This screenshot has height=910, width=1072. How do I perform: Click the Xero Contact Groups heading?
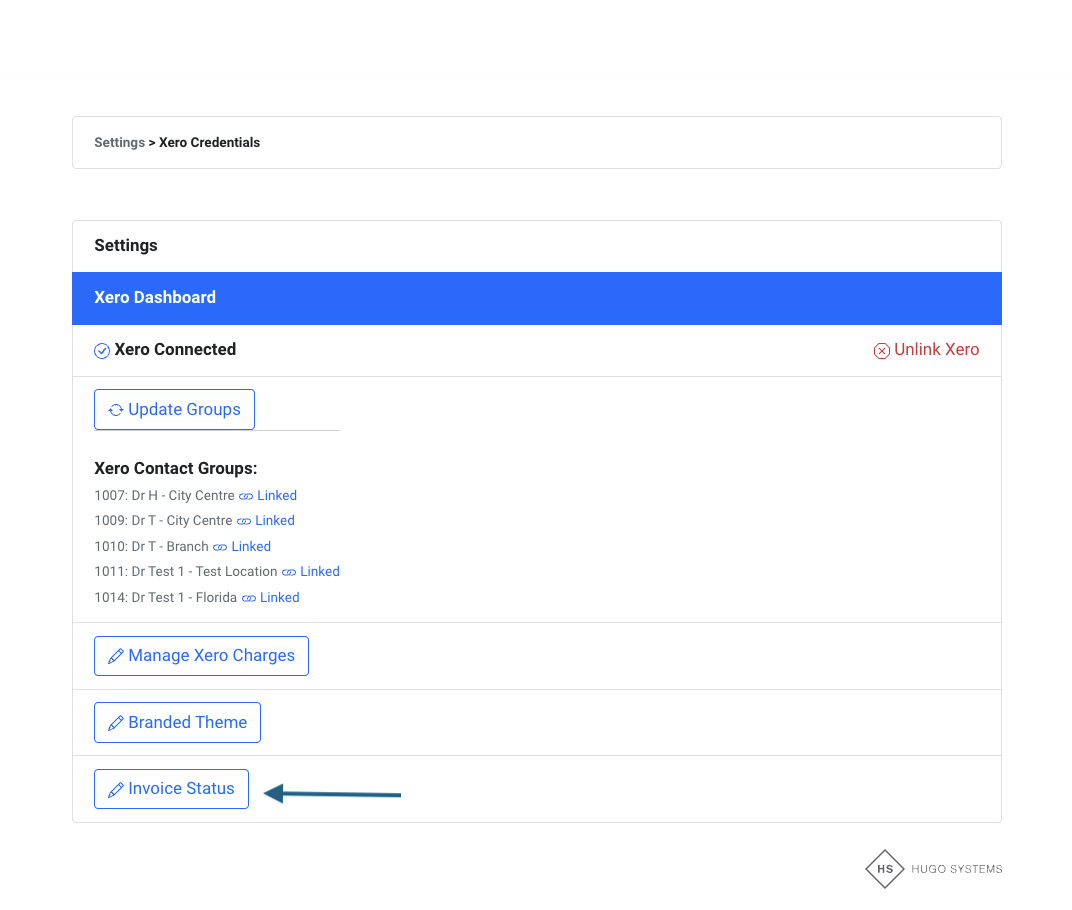tap(176, 469)
